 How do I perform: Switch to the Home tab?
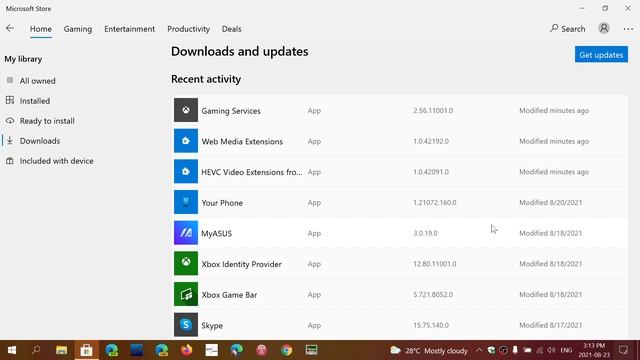coord(40,29)
